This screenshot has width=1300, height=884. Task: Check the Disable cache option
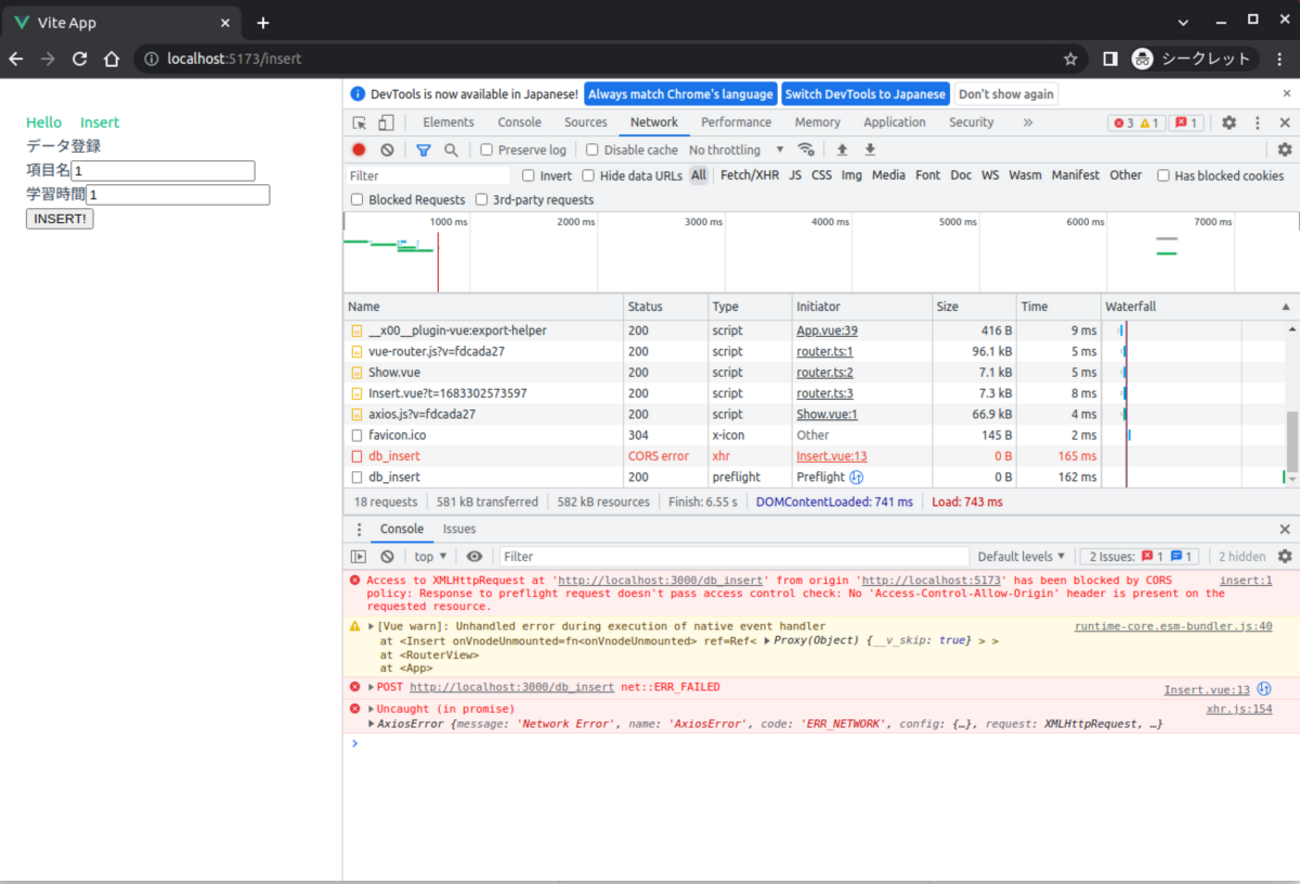592,150
